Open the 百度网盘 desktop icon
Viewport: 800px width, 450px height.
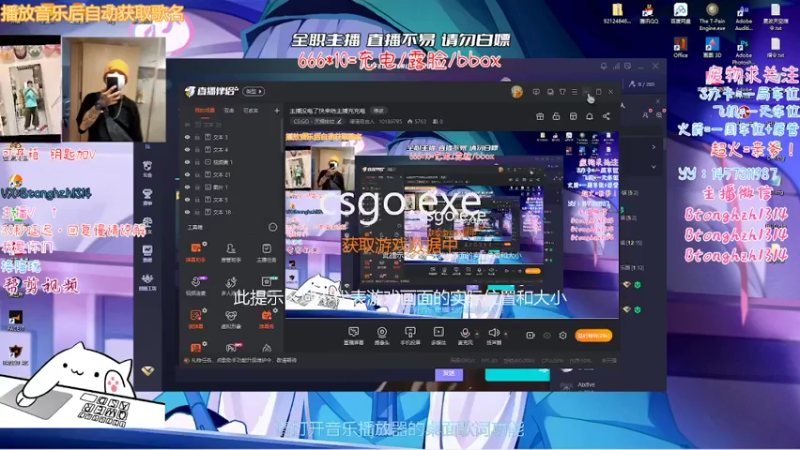pos(680,13)
